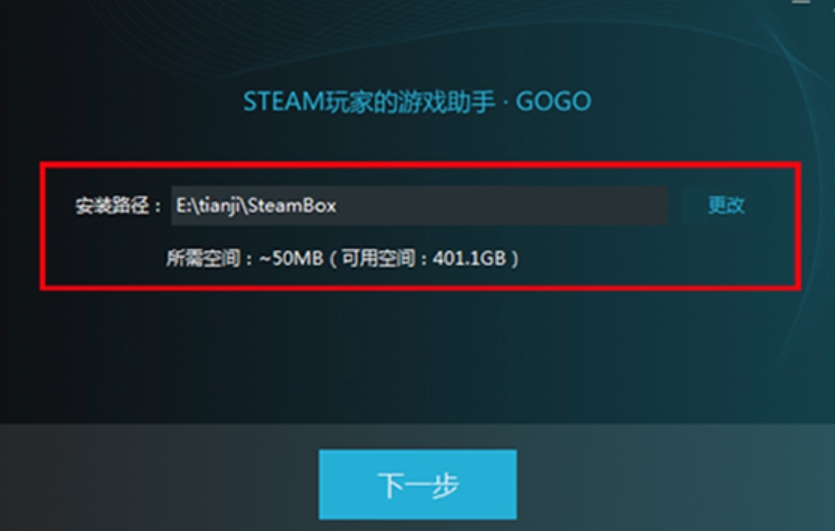Click the STEAM word in the title

pos(284,101)
